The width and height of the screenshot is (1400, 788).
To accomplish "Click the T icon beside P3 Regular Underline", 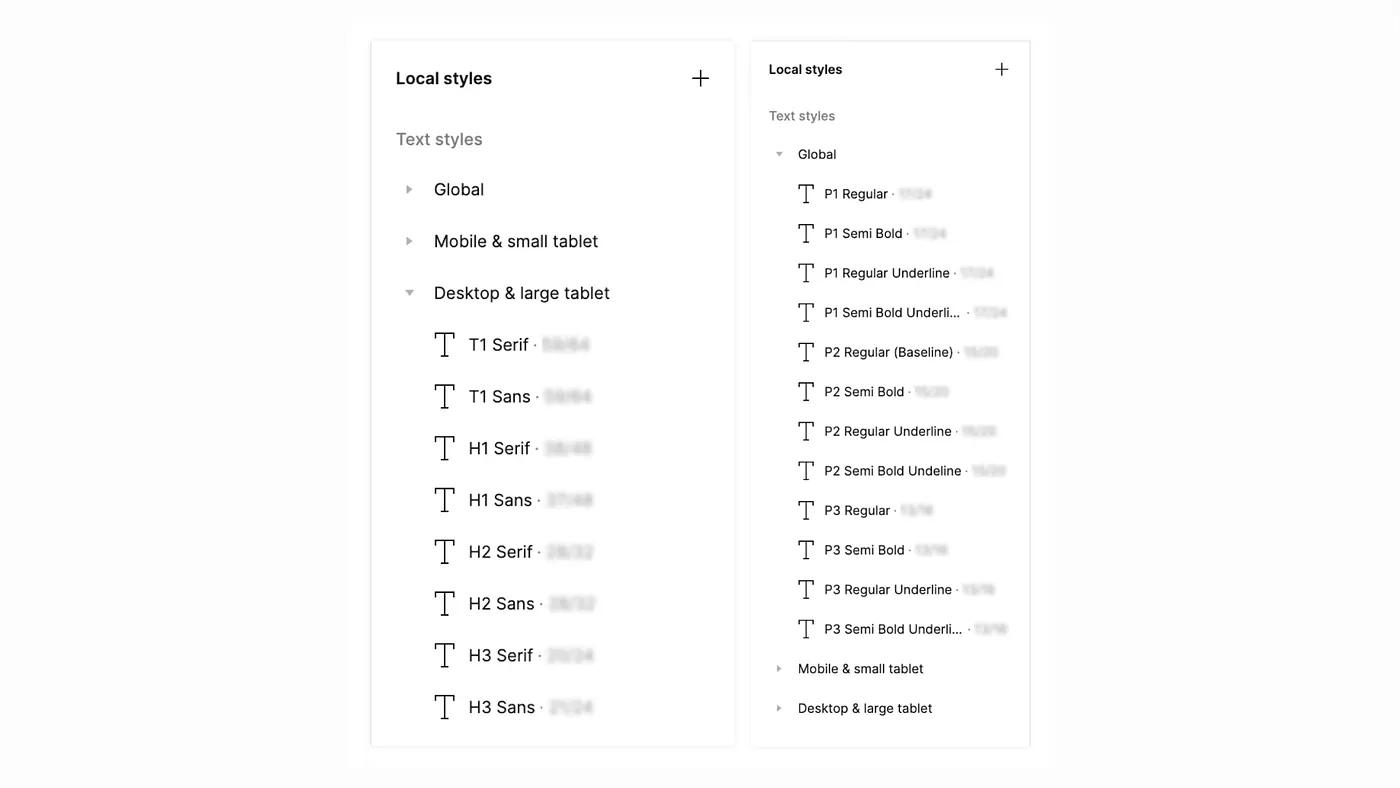I will [x=806, y=590].
